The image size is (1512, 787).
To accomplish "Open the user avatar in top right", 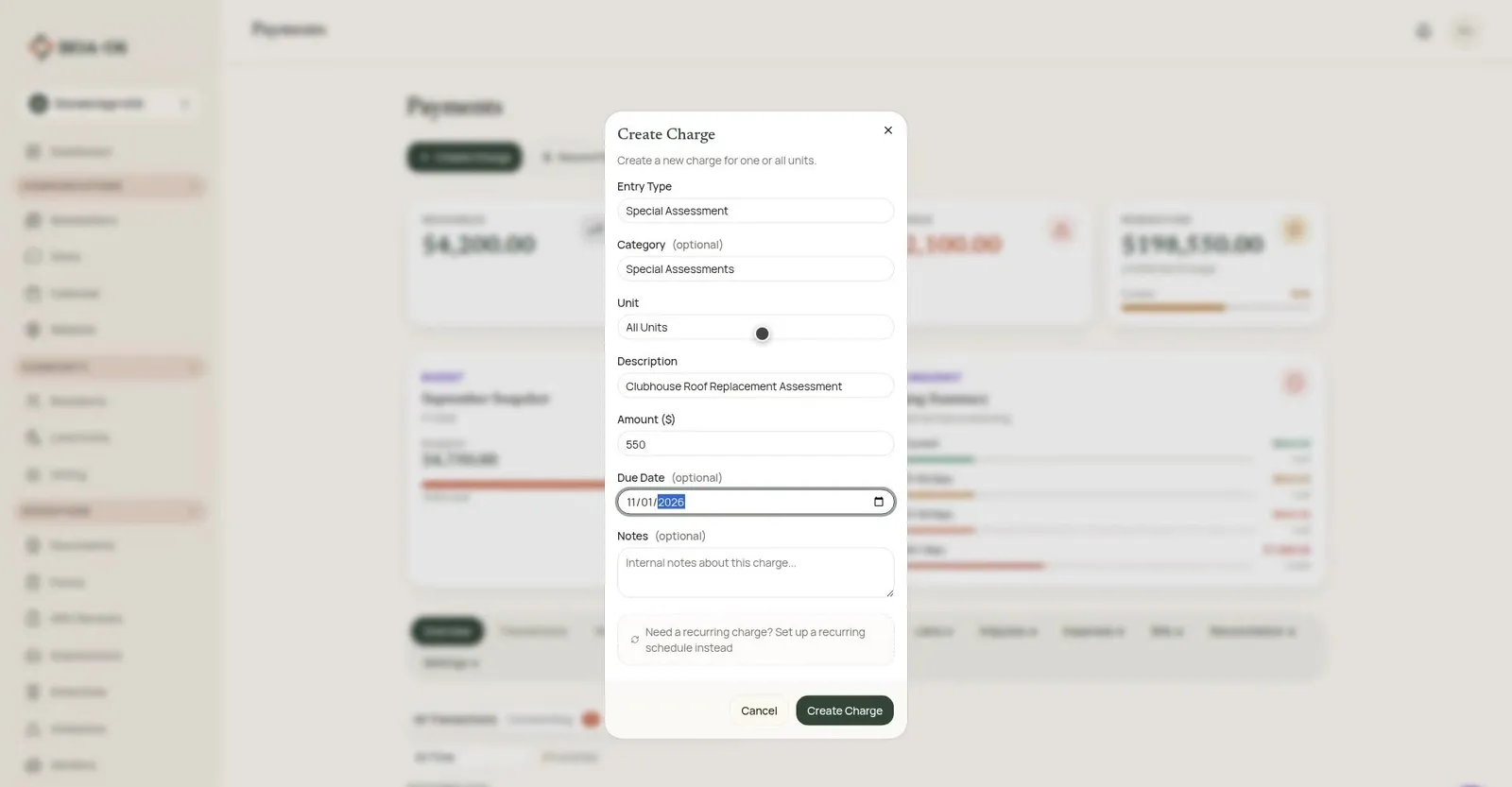I will tap(1465, 31).
